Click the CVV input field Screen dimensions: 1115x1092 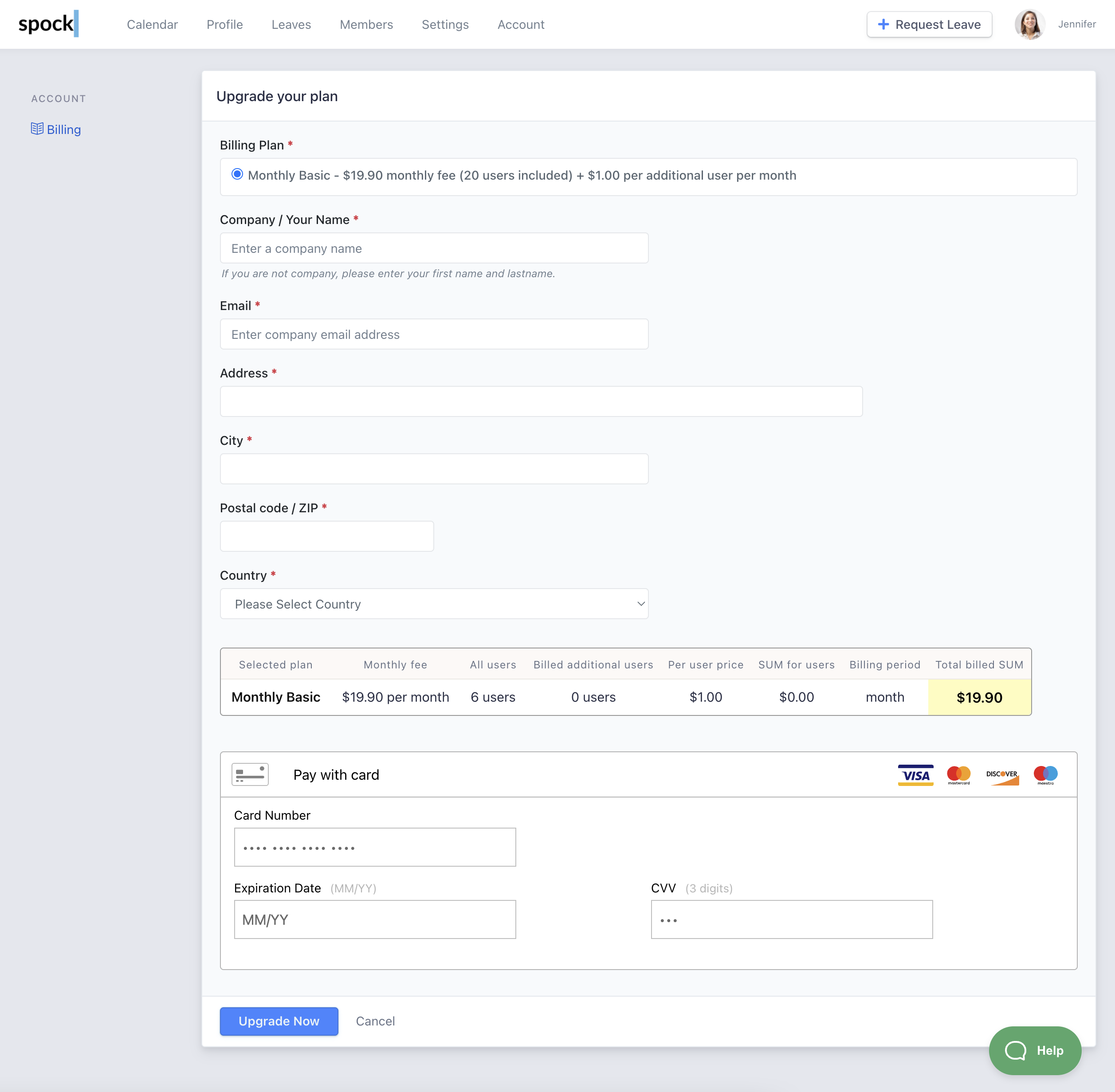coord(792,919)
